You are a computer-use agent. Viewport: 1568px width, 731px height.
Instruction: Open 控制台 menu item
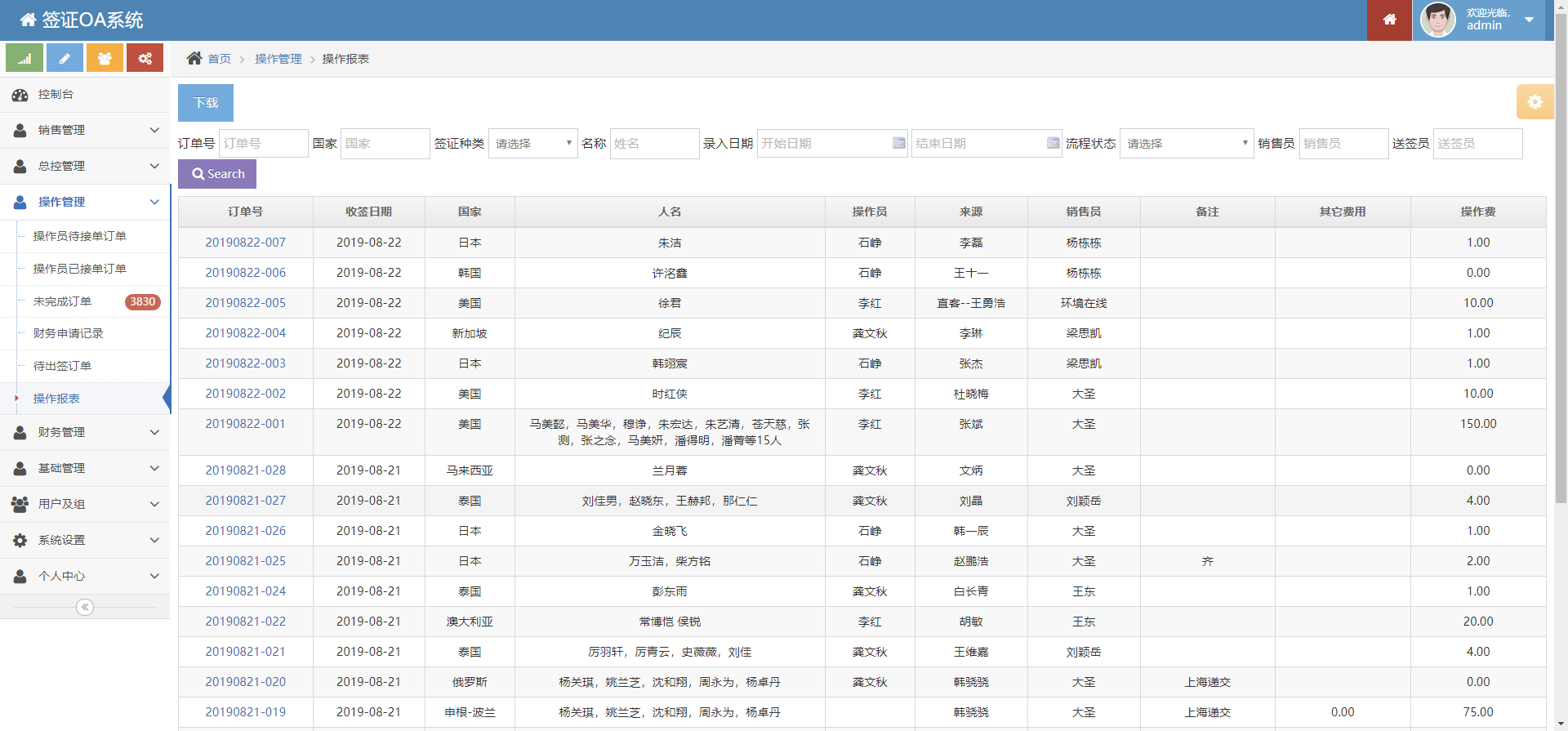[85, 95]
